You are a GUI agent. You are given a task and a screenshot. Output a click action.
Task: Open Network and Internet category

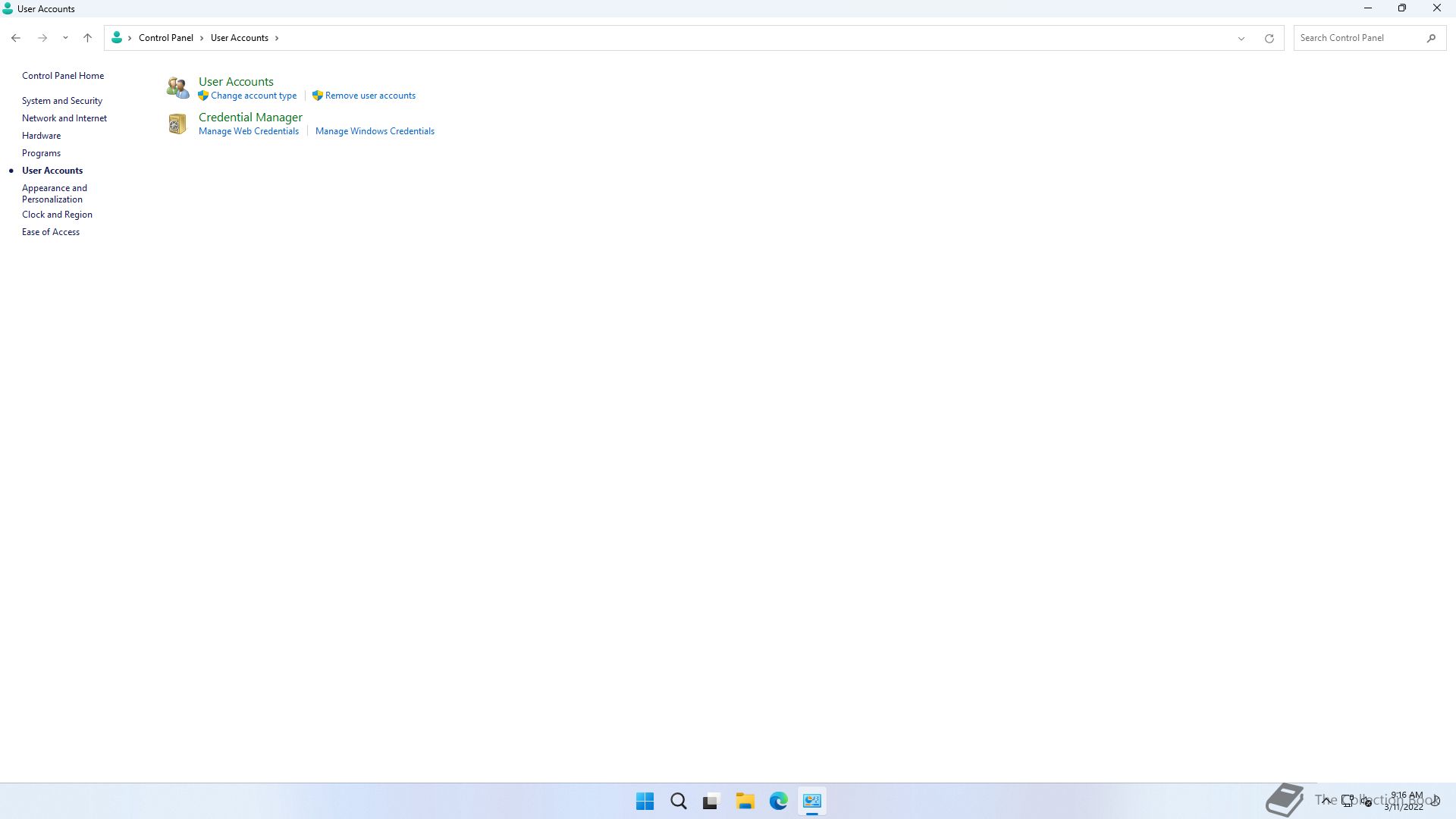point(64,118)
